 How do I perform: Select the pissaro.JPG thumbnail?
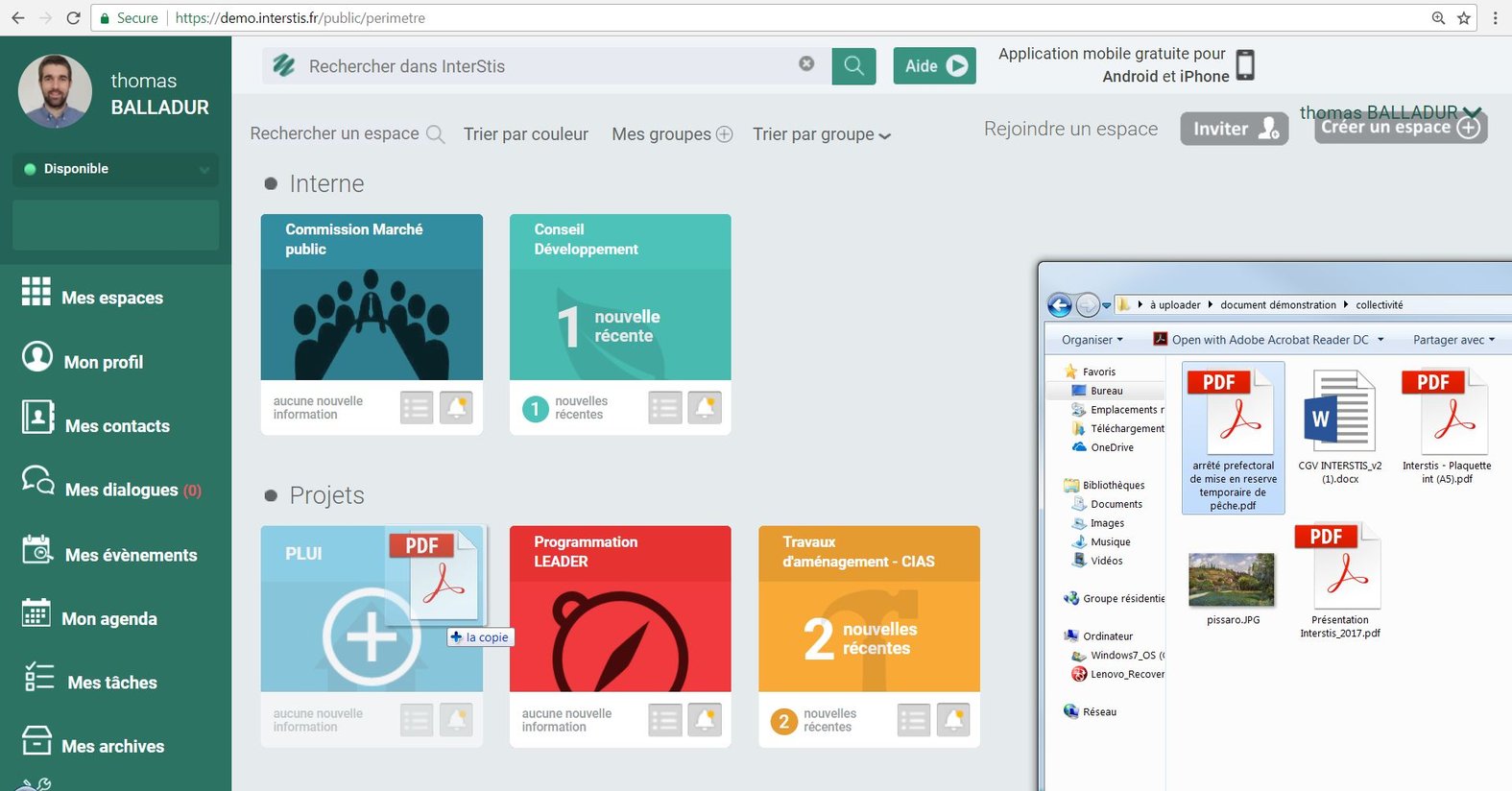(x=1232, y=580)
